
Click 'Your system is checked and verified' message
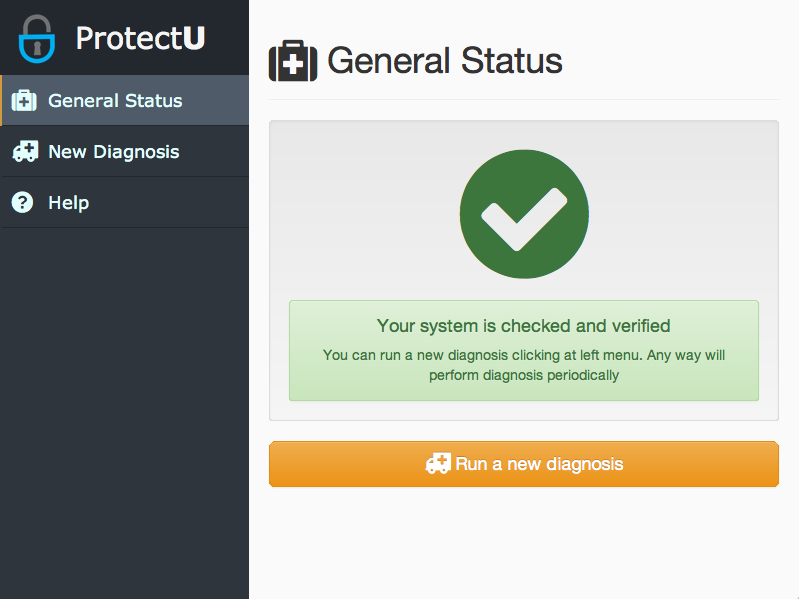pyautogui.click(x=523, y=326)
